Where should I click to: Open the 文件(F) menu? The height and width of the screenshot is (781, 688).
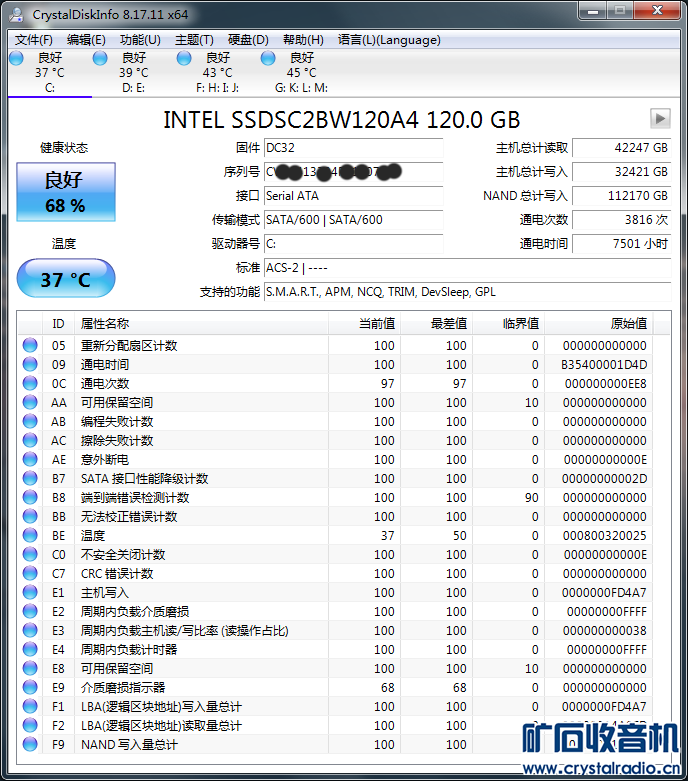(x=33, y=40)
